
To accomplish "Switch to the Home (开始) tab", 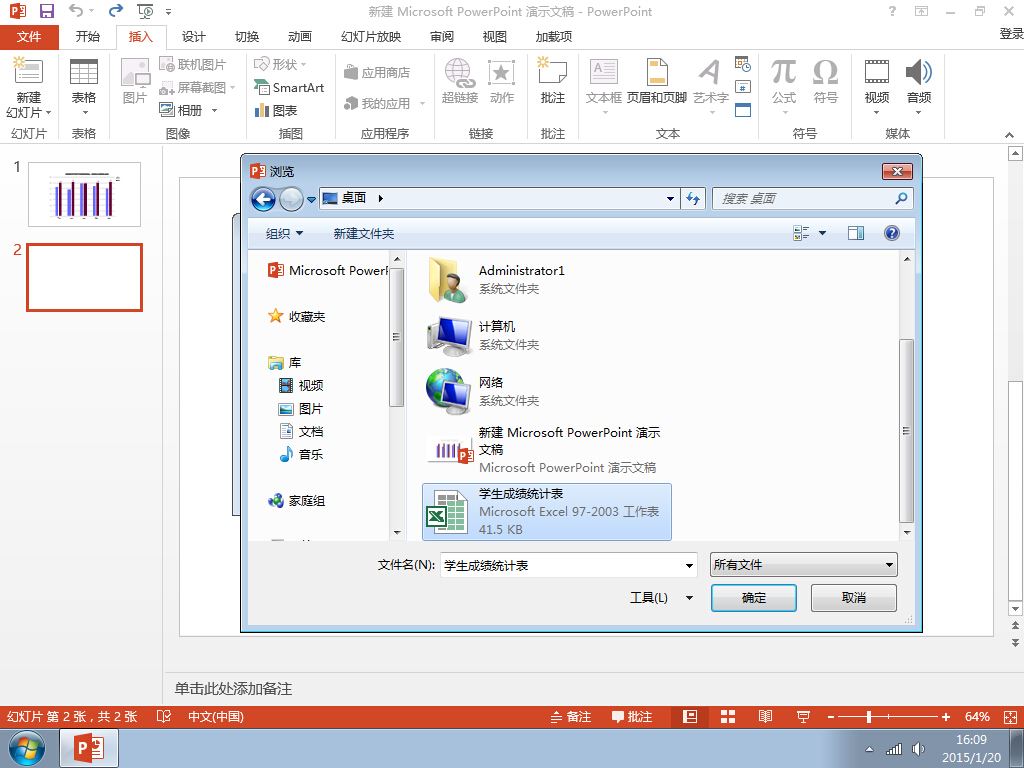I will coord(88,37).
